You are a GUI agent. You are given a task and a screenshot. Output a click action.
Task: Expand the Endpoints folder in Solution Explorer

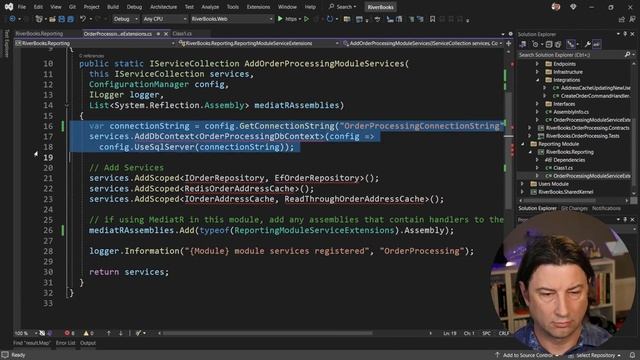click(537, 64)
